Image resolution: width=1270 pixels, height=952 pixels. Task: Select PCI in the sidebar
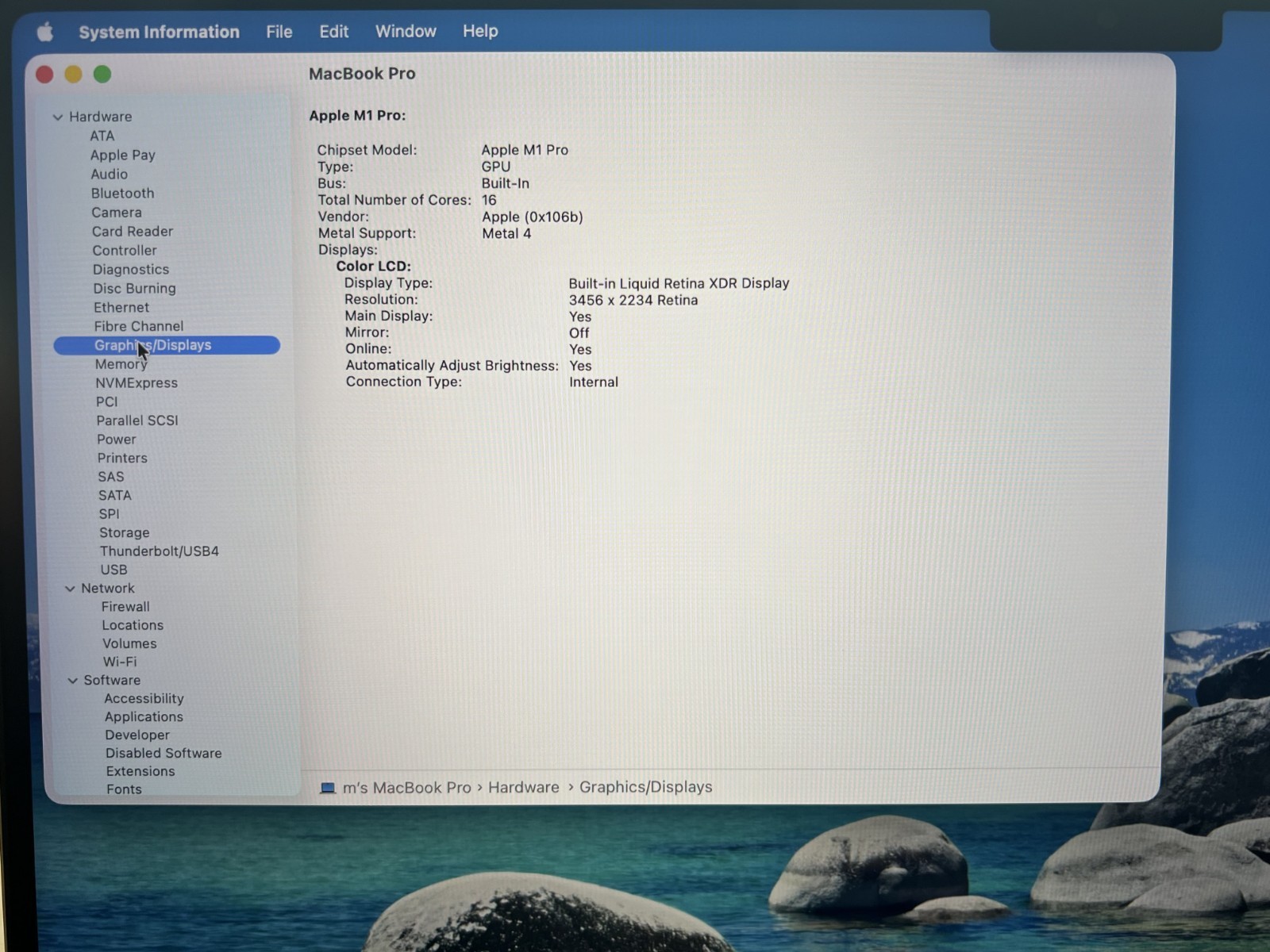106,401
